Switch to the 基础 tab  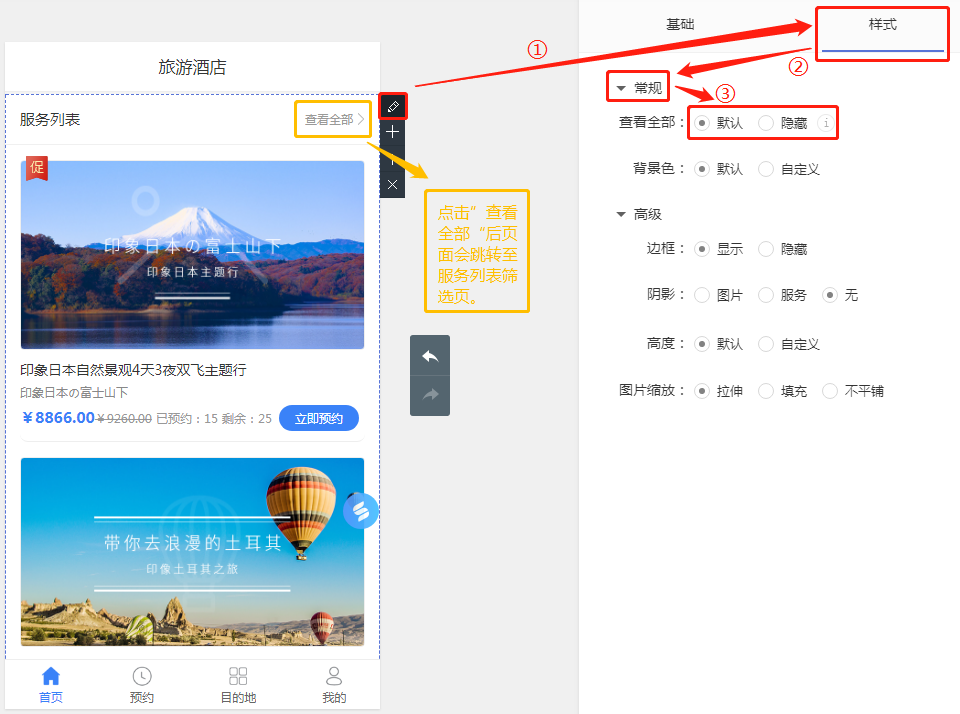point(680,23)
